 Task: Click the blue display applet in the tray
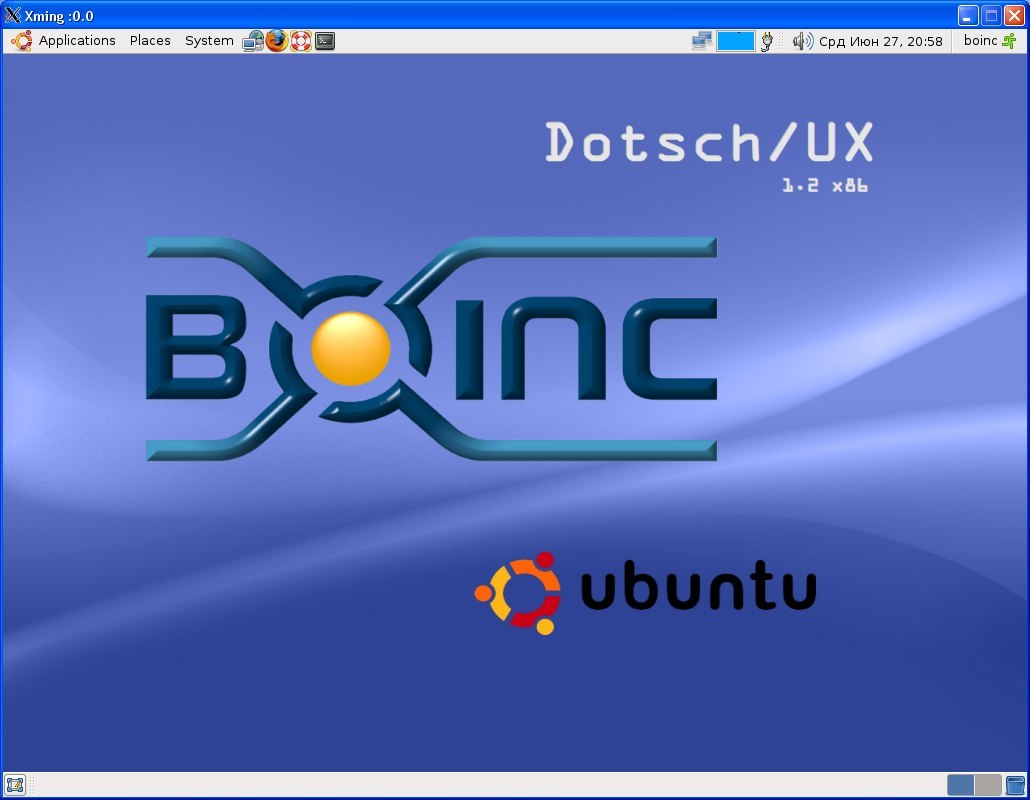point(736,40)
